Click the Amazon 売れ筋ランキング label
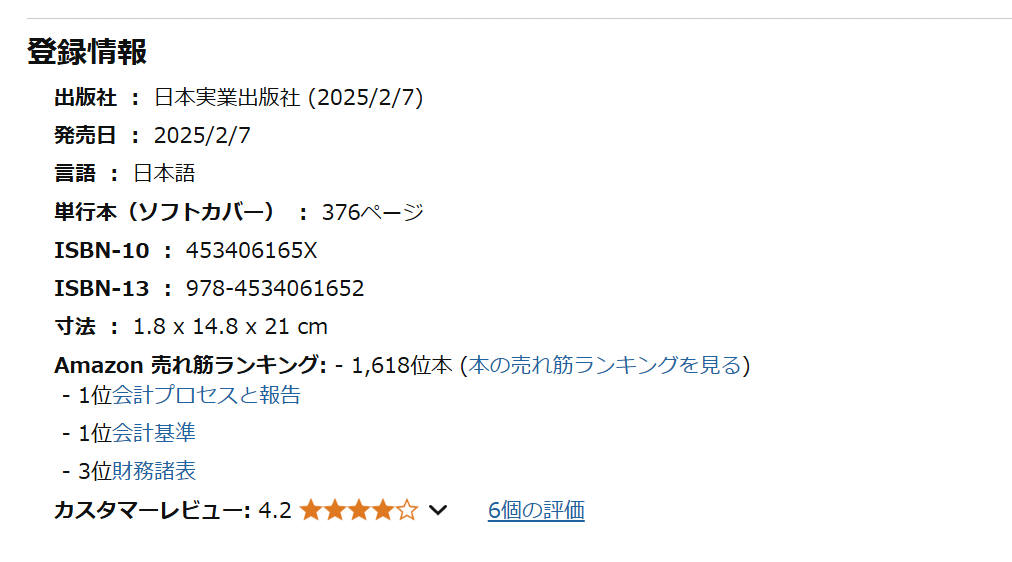Viewport: 1012px width, 562px height. (x=190, y=365)
